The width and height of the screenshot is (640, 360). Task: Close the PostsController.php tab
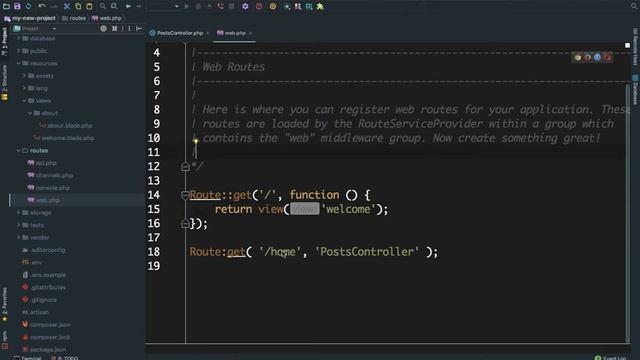[x=208, y=33]
